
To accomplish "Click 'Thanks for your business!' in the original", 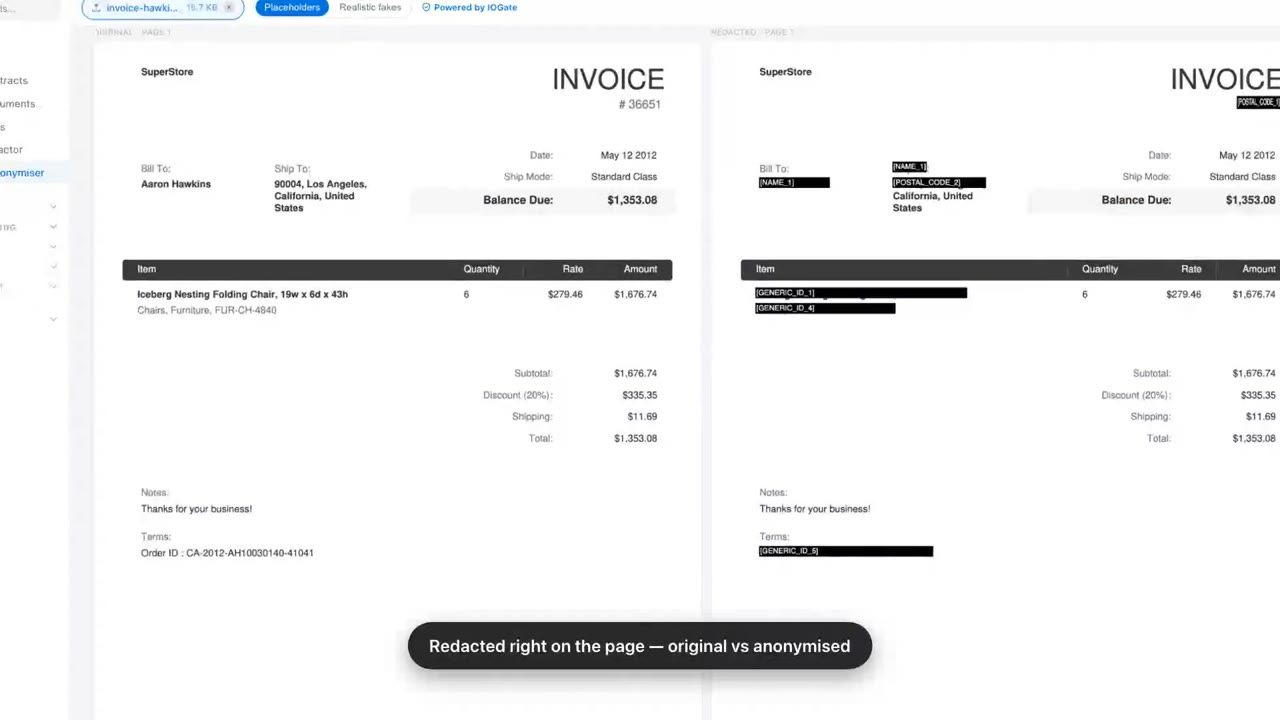I will [196, 509].
